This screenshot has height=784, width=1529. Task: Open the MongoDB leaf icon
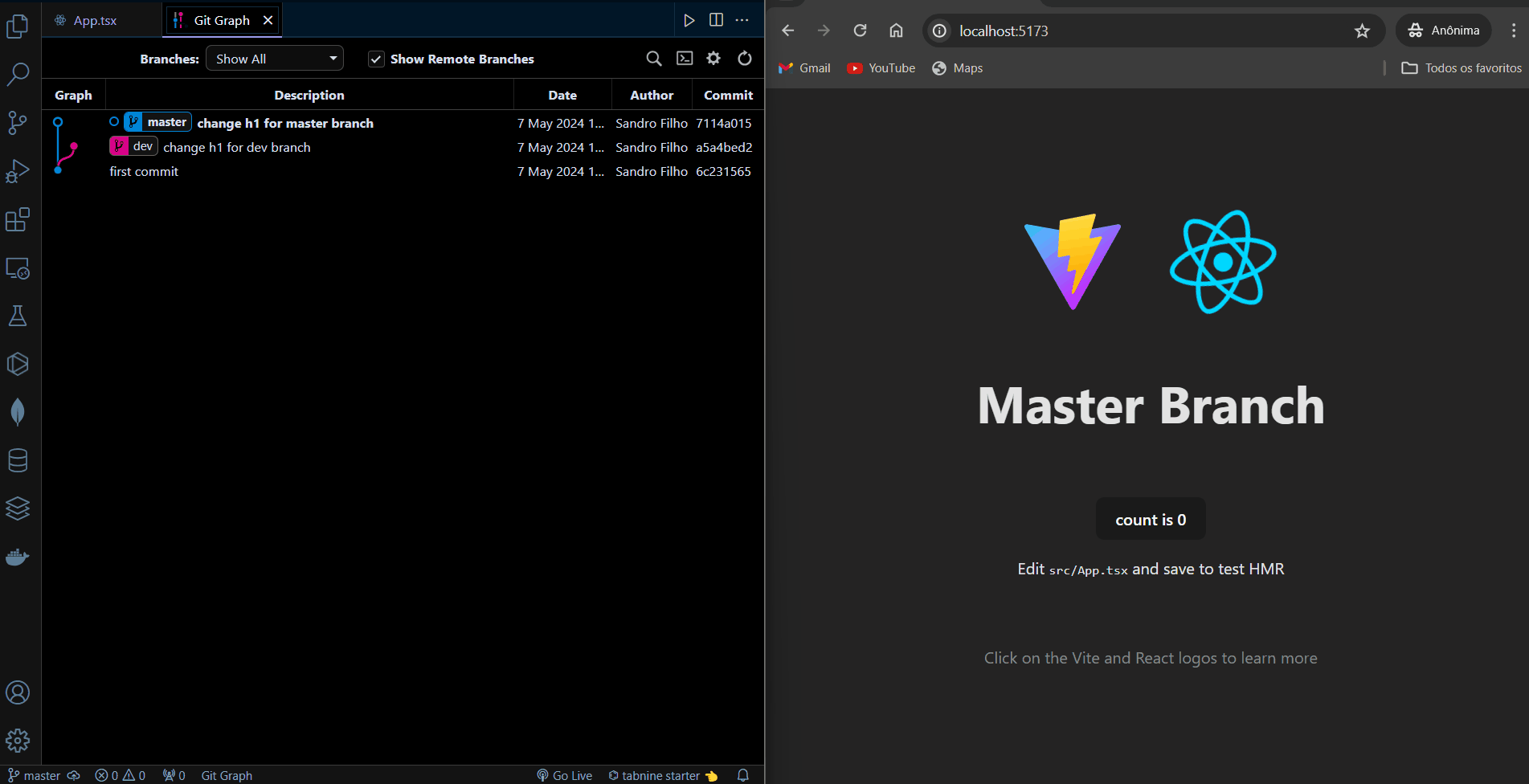(18, 412)
